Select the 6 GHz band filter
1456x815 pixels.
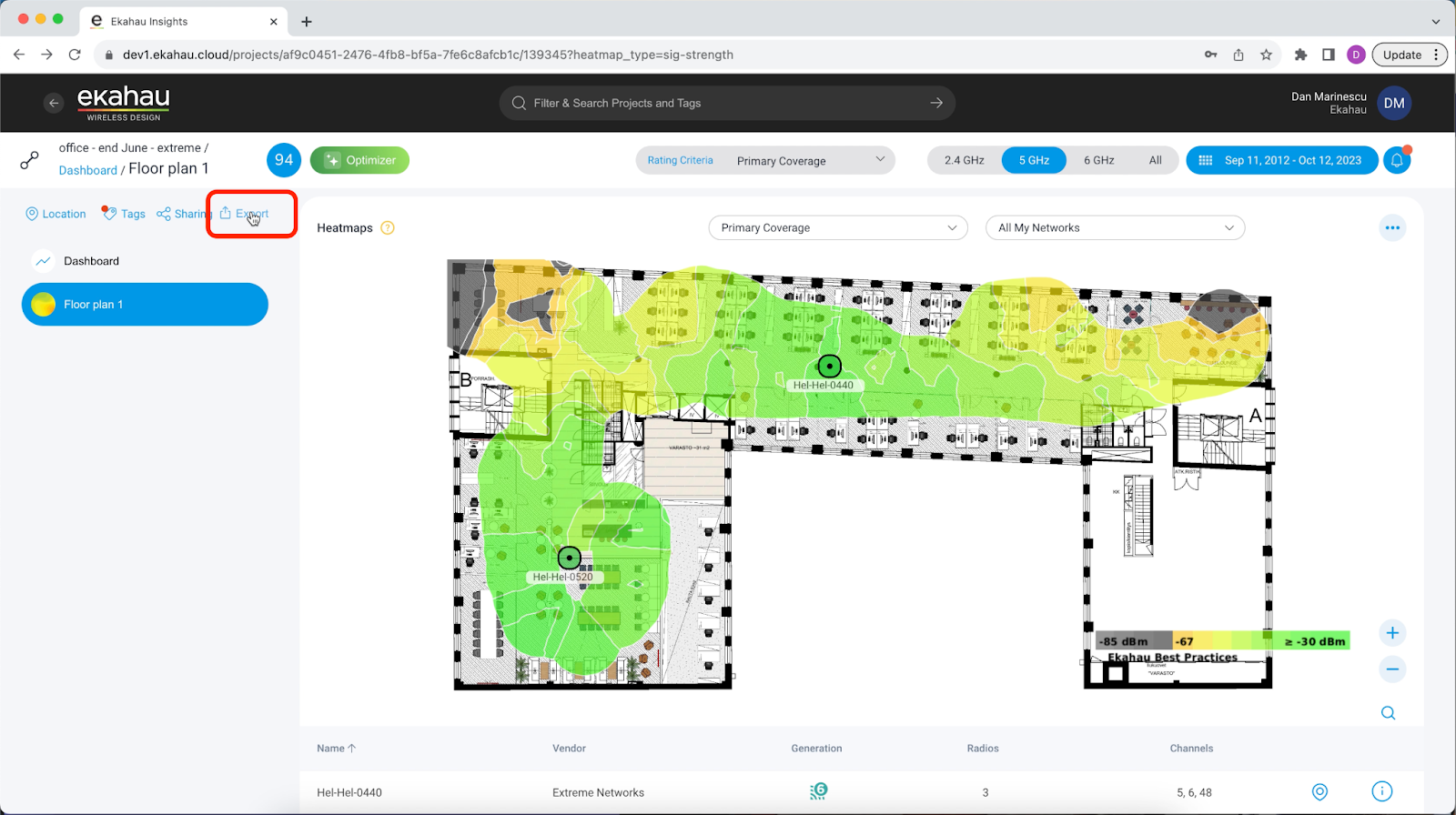[1098, 160]
